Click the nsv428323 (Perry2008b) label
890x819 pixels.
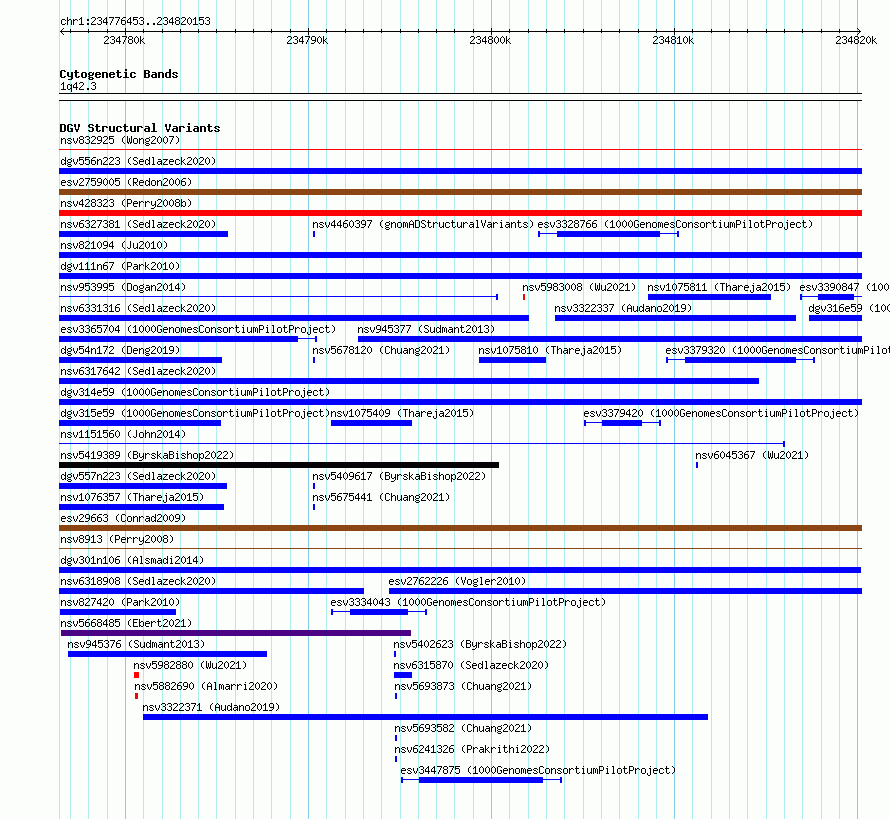tap(126, 203)
